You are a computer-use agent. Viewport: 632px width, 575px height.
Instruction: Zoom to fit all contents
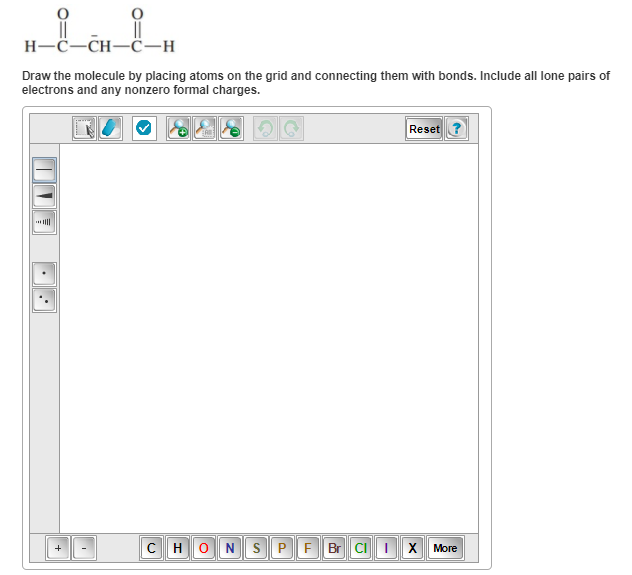[x=205, y=129]
